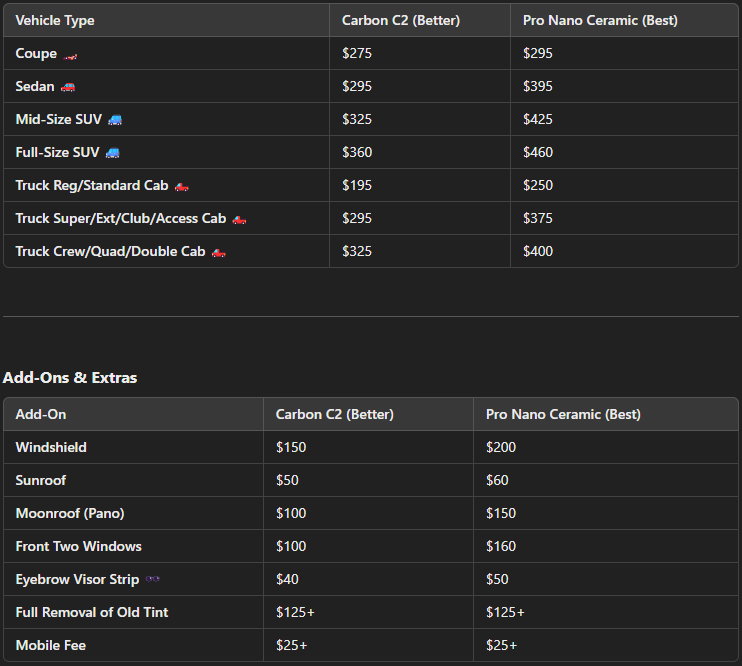This screenshot has width=742, height=666.
Task: Click the Mobile Fee row label
Action: click(x=51, y=645)
